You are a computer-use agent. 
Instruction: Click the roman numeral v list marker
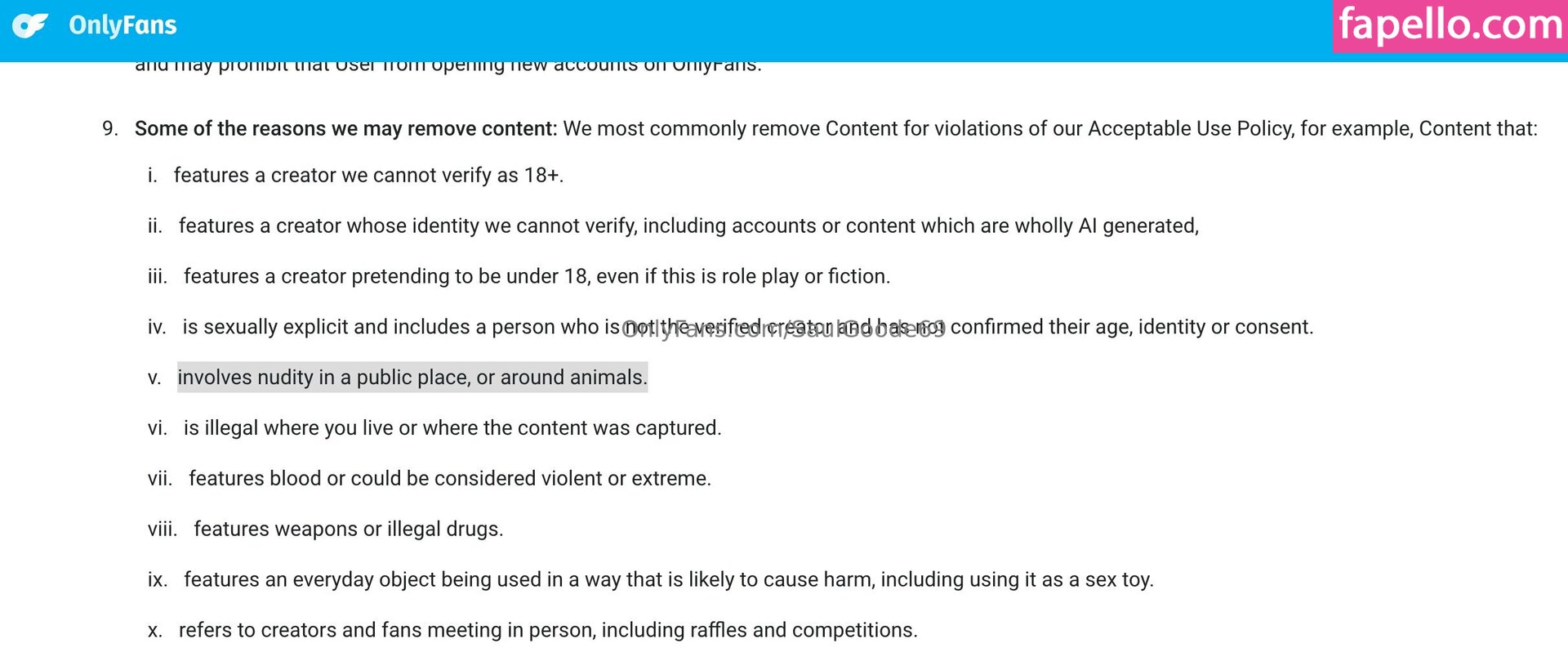click(154, 378)
